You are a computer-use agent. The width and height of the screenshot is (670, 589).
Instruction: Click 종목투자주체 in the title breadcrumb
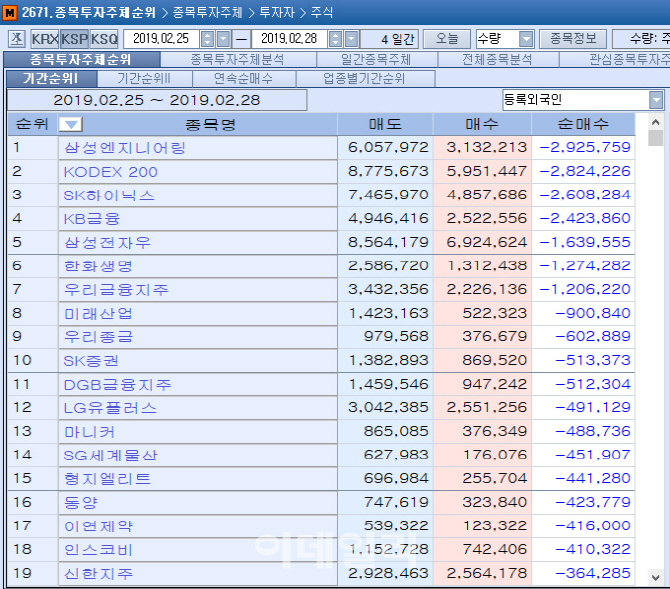pyautogui.click(x=207, y=12)
